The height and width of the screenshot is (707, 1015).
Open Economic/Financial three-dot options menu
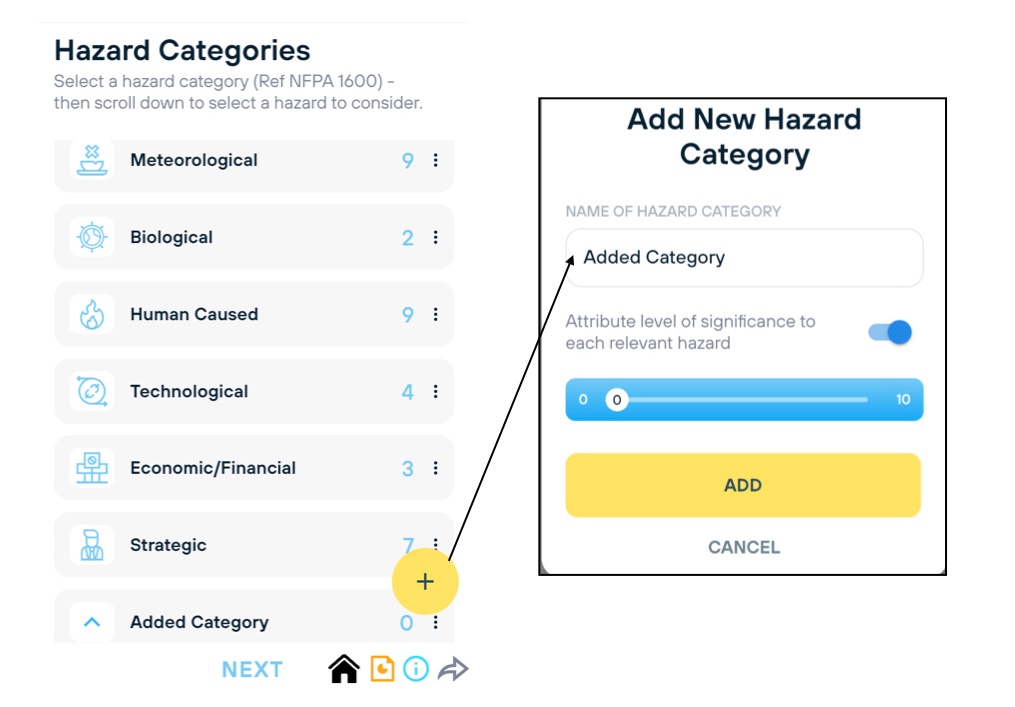coord(435,468)
